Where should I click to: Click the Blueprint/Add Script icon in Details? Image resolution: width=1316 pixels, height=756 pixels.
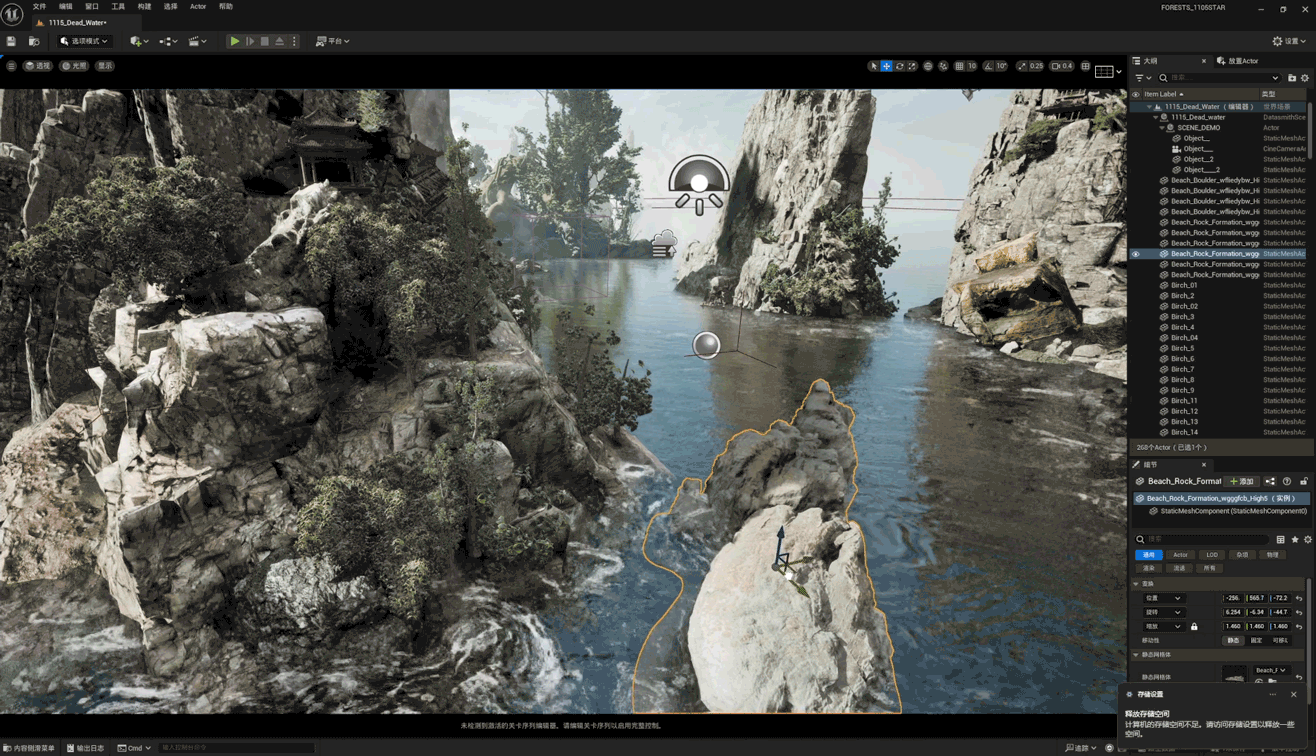pos(1270,481)
